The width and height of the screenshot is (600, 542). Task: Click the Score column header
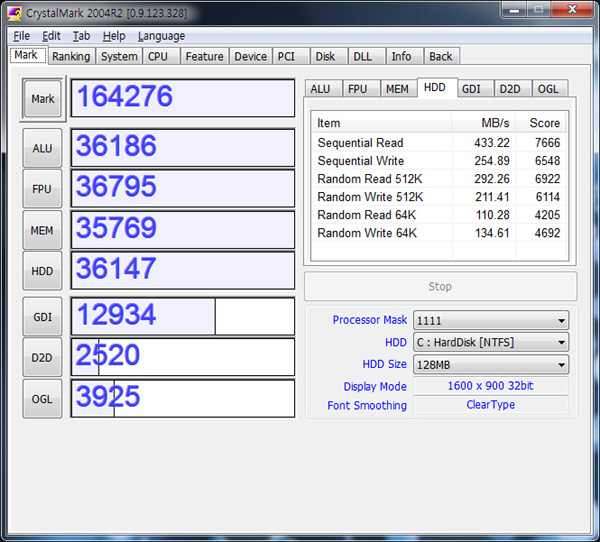tap(540, 123)
